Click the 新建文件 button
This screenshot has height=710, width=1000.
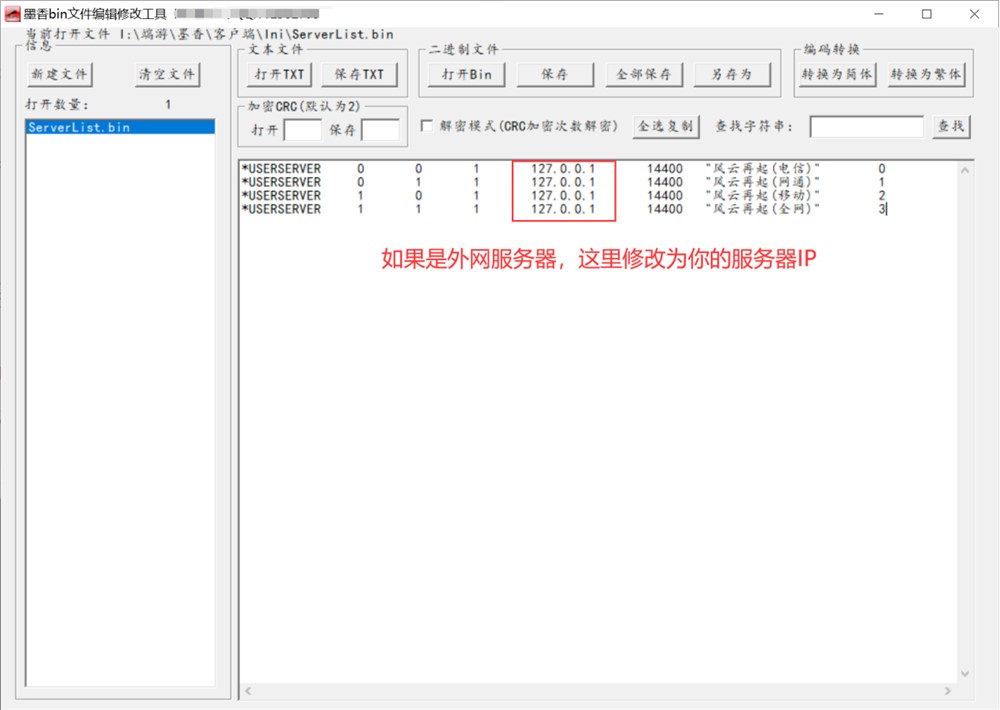[x=60, y=75]
